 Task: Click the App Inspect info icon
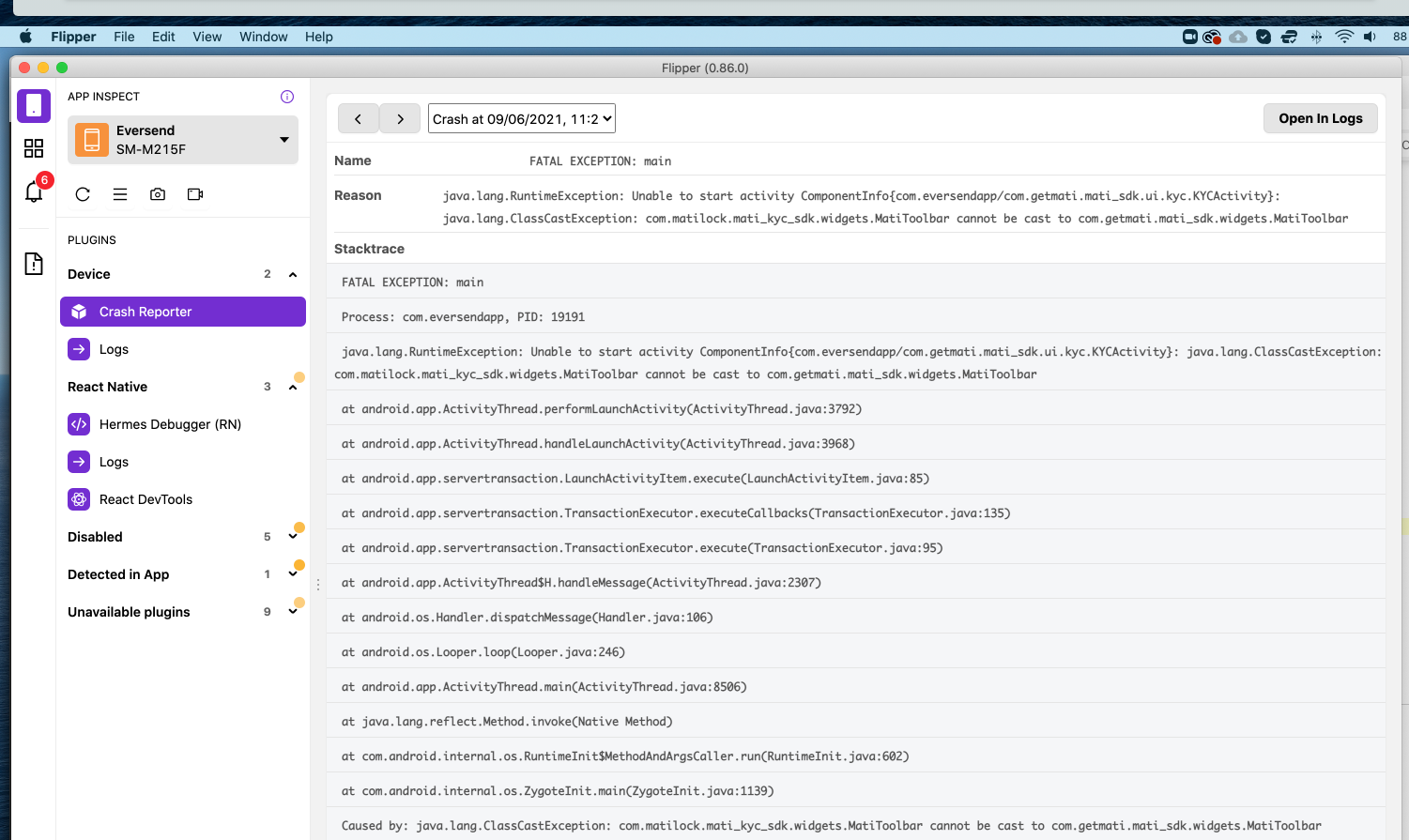[286, 97]
